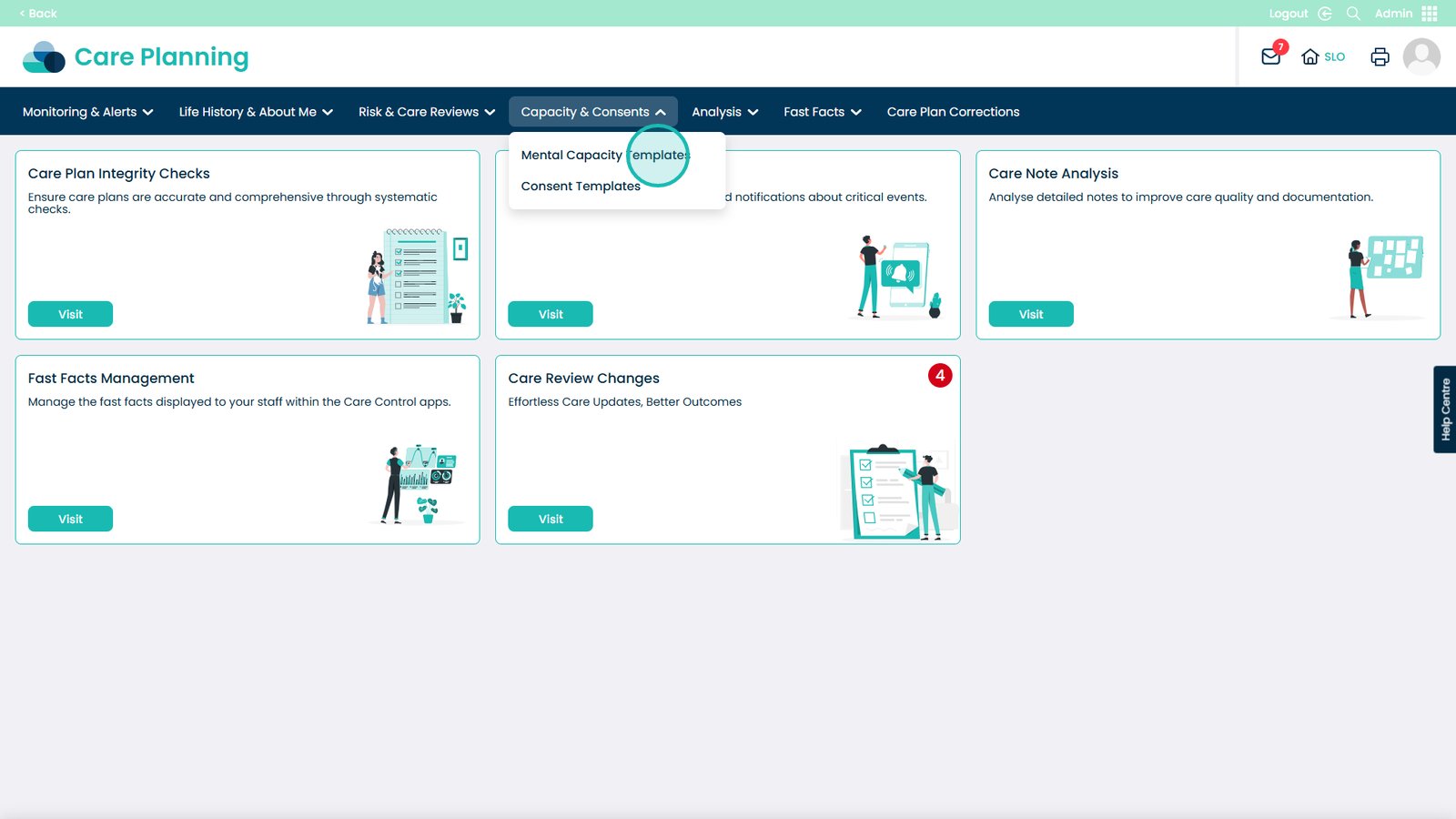Collapse Capacity & Consents menu
Viewport: 1456px width, 819px height.
592,112
